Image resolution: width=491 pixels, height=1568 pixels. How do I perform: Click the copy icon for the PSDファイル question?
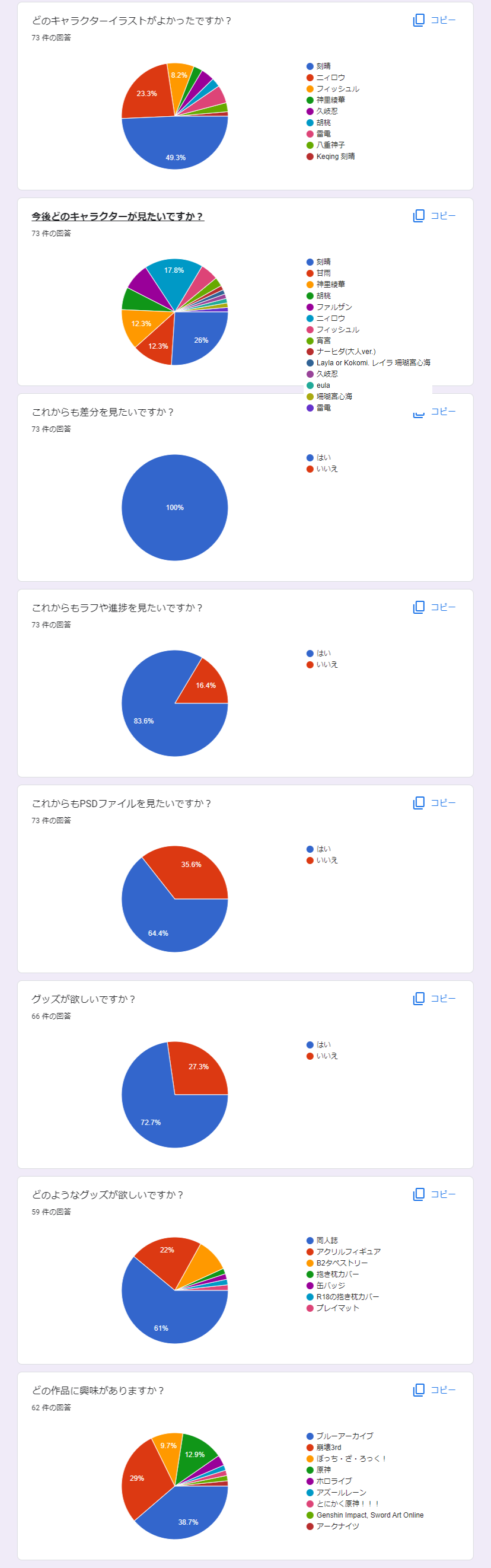419,803
